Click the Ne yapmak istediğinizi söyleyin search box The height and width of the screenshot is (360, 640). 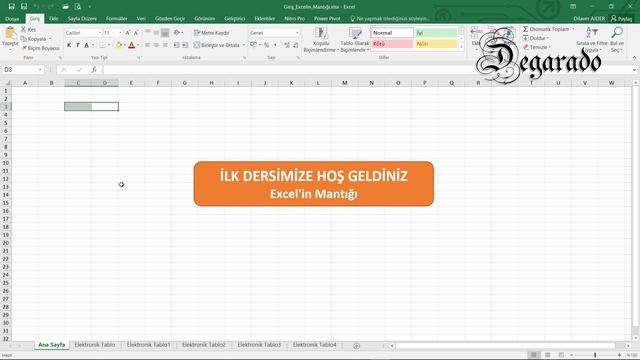391,19
